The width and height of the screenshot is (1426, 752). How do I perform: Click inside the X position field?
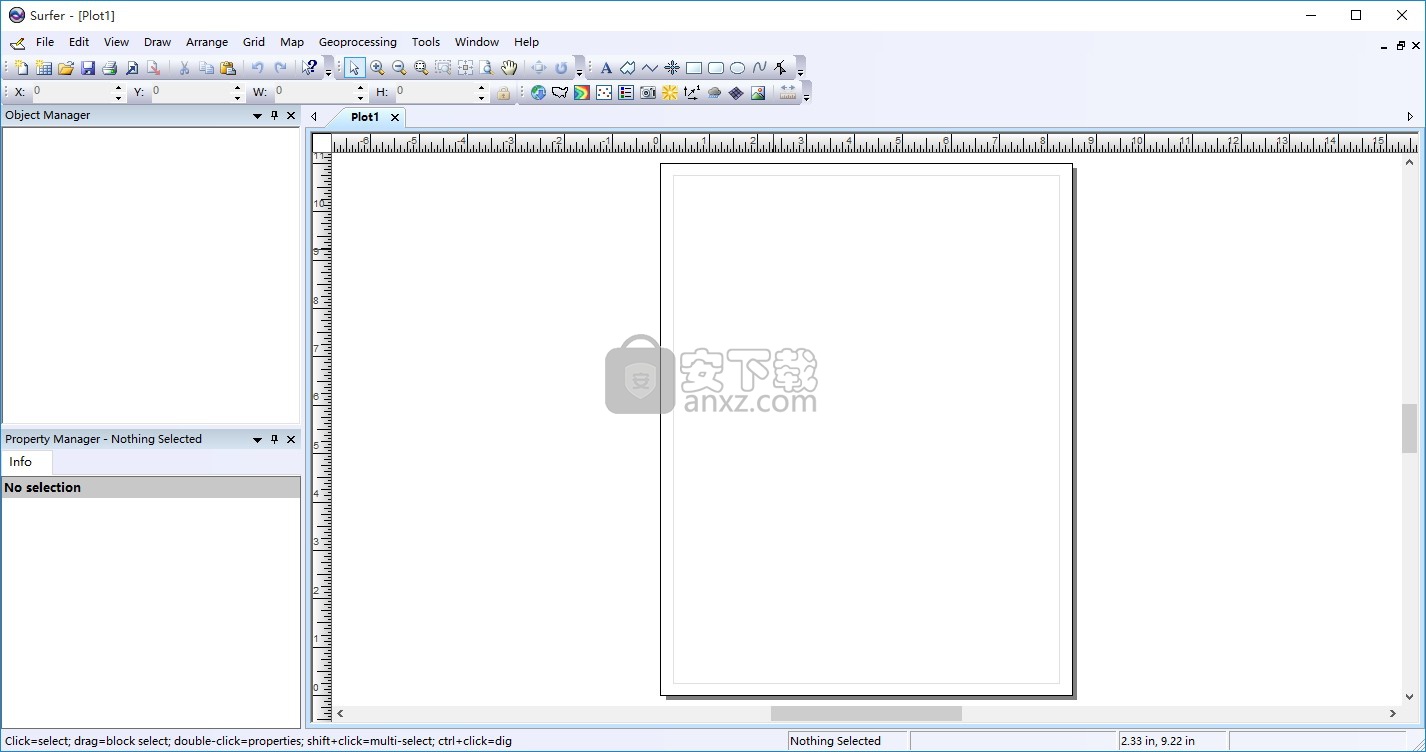pyautogui.click(x=72, y=92)
